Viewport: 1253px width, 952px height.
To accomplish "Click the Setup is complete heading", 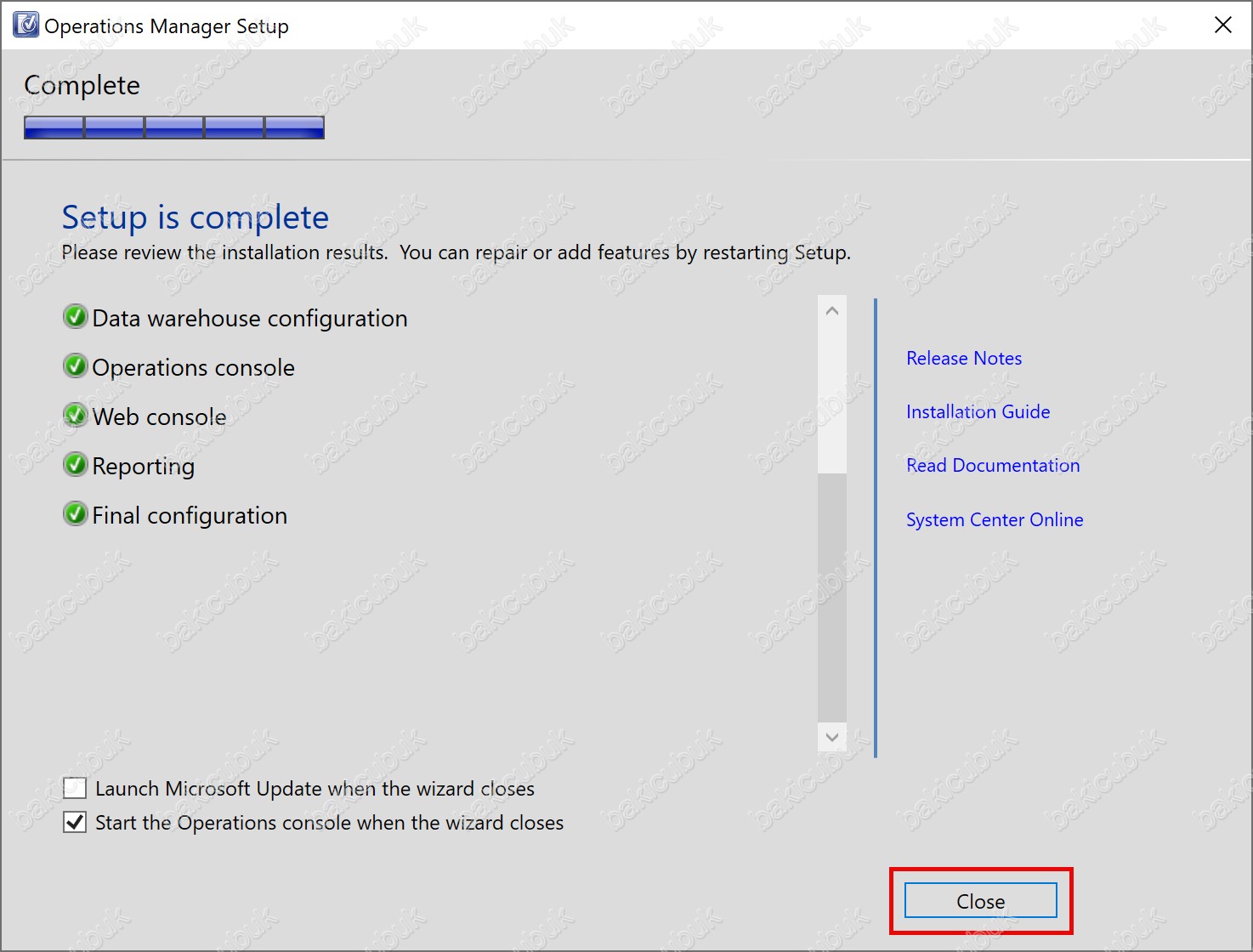I will 196,218.
